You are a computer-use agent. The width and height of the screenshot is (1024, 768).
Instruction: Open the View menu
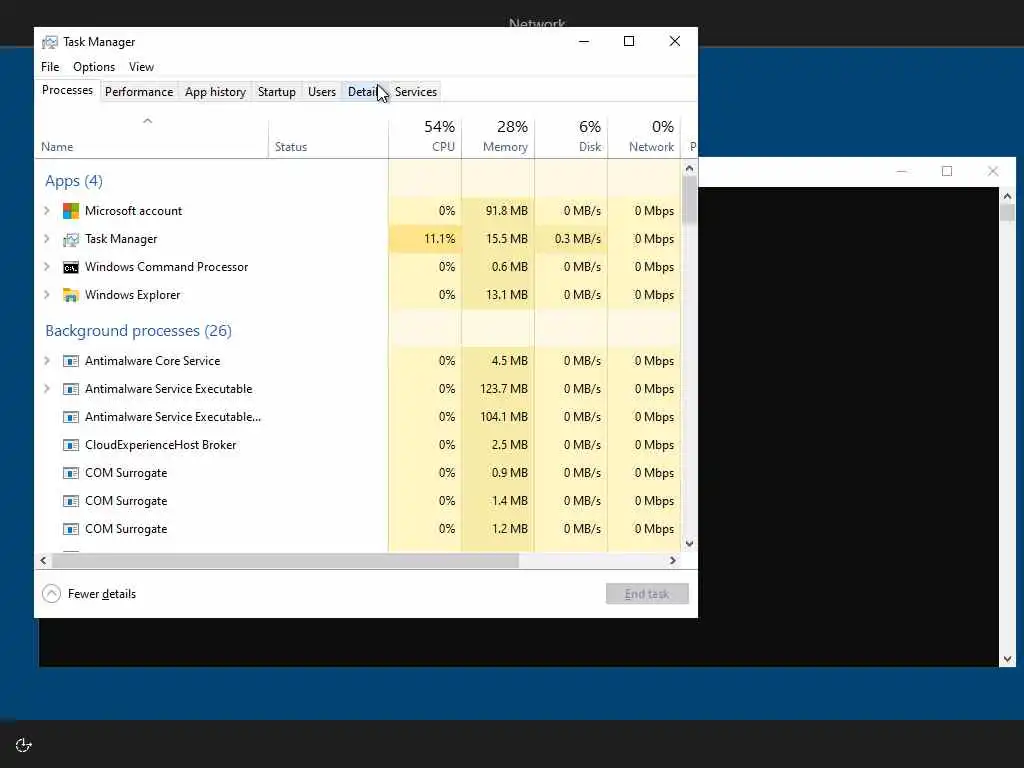pos(141,67)
